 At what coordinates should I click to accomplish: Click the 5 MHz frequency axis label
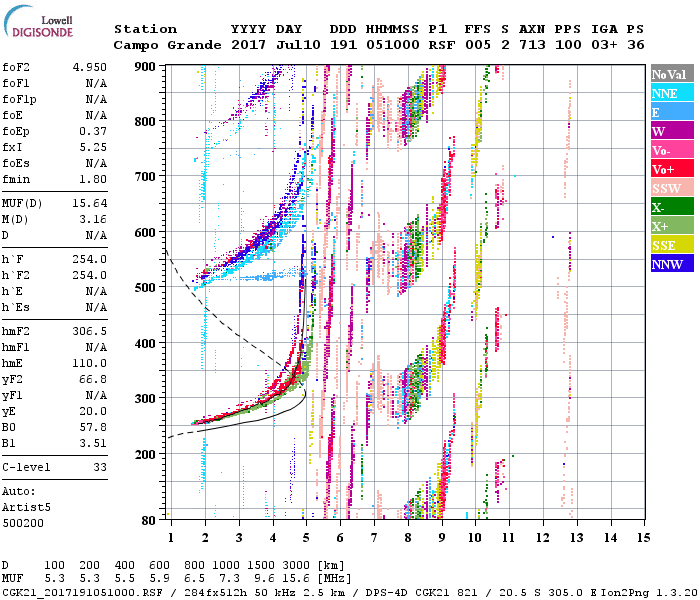tap(306, 537)
